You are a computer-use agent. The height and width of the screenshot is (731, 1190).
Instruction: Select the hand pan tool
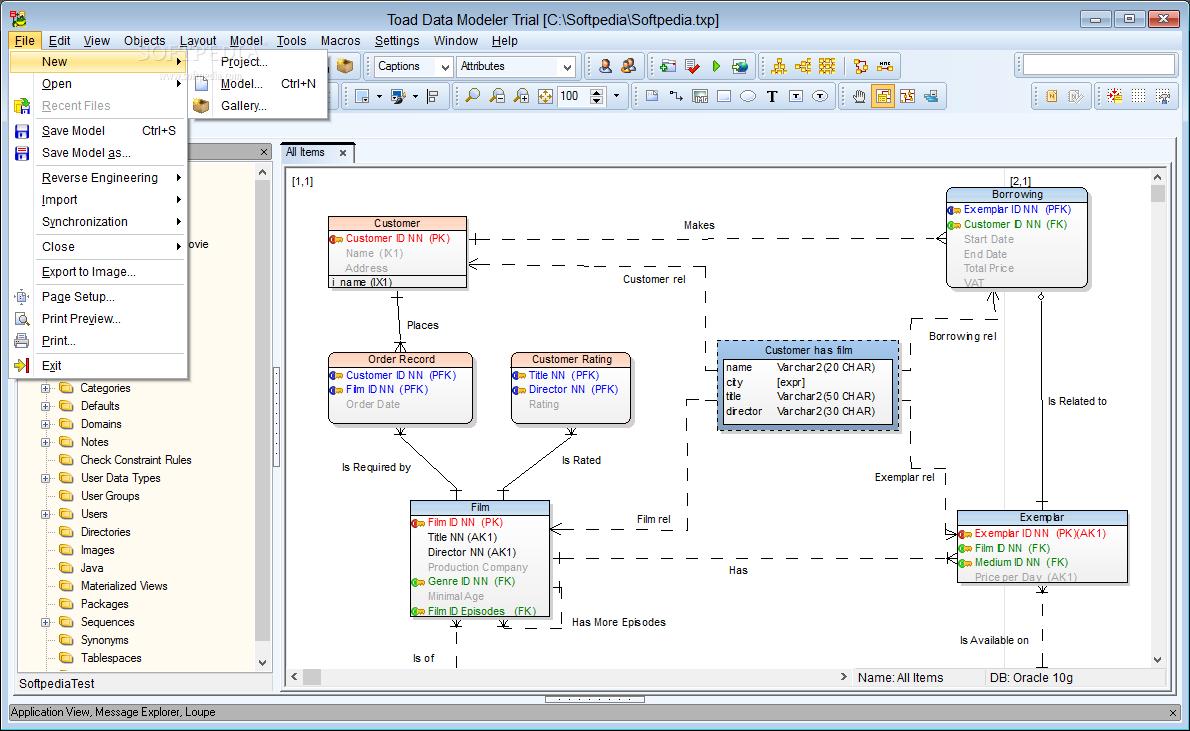pos(859,96)
